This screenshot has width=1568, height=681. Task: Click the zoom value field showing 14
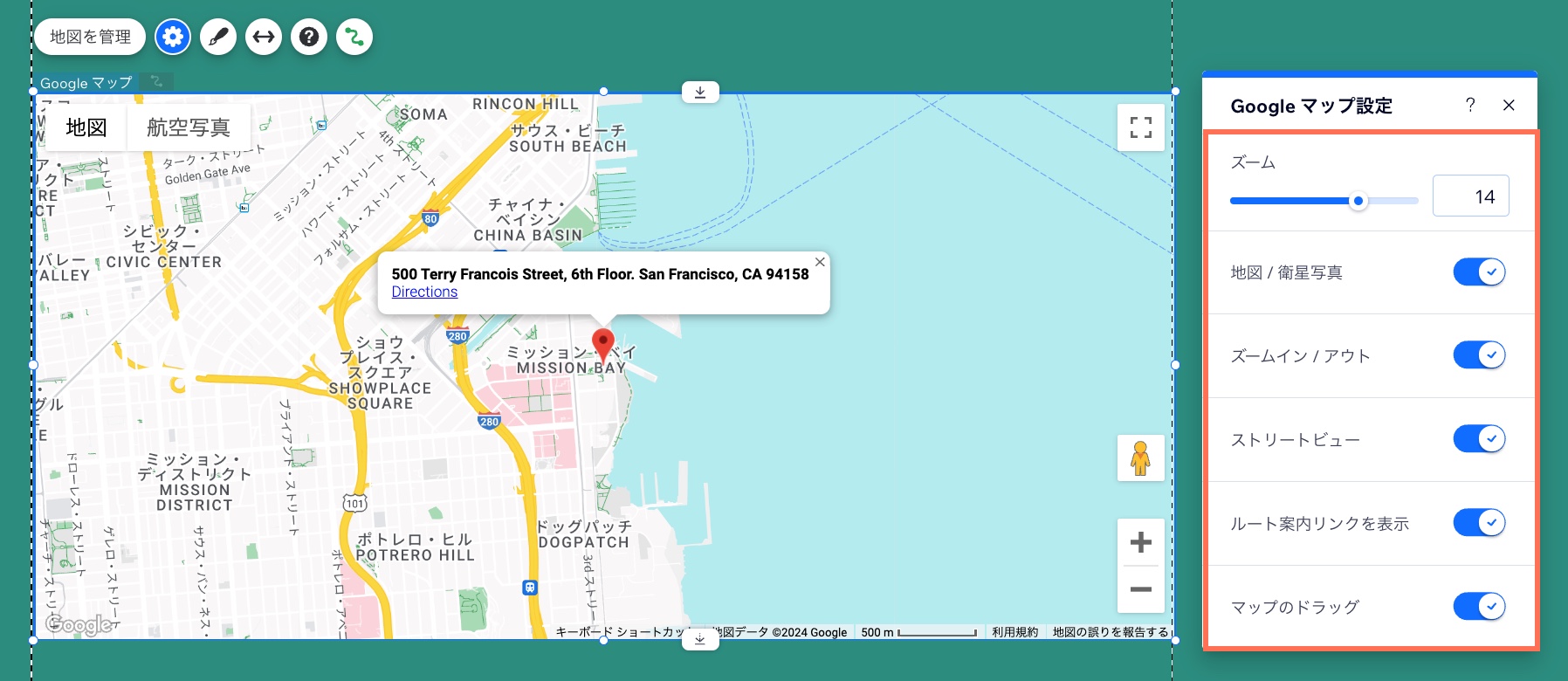[1470, 196]
